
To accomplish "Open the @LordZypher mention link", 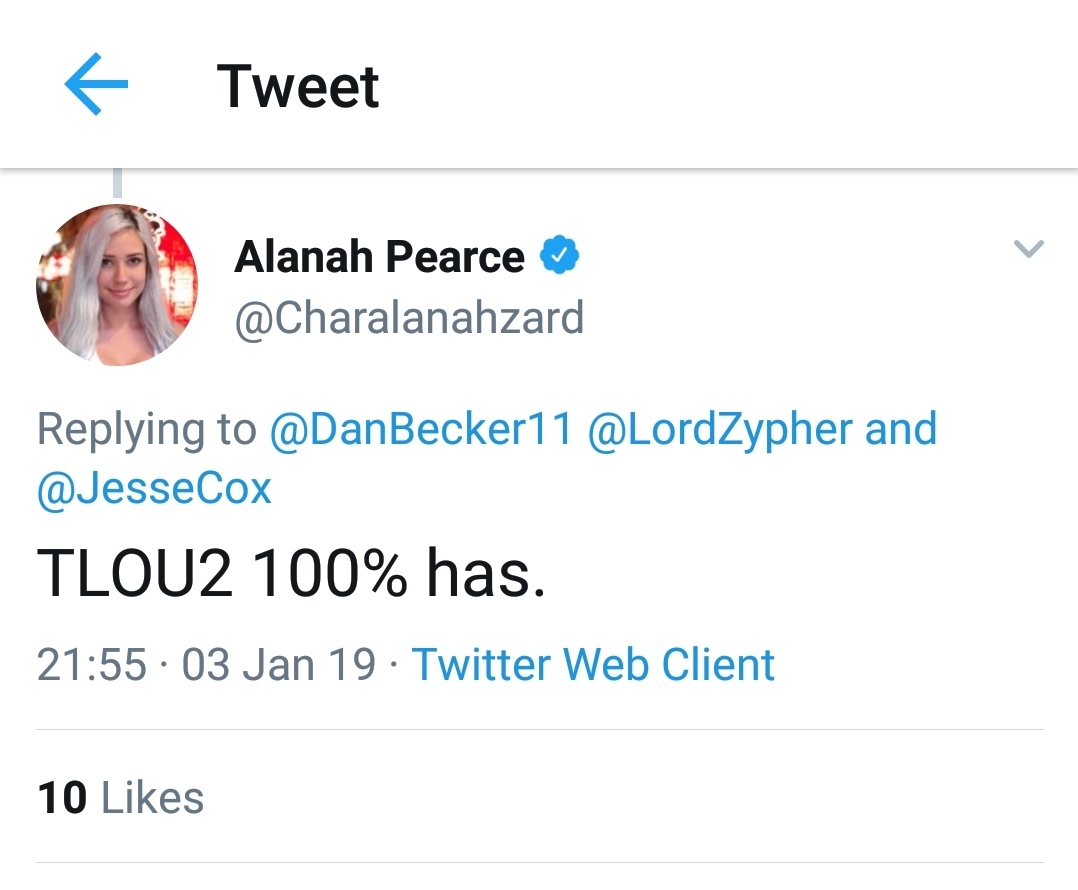I will point(720,429).
